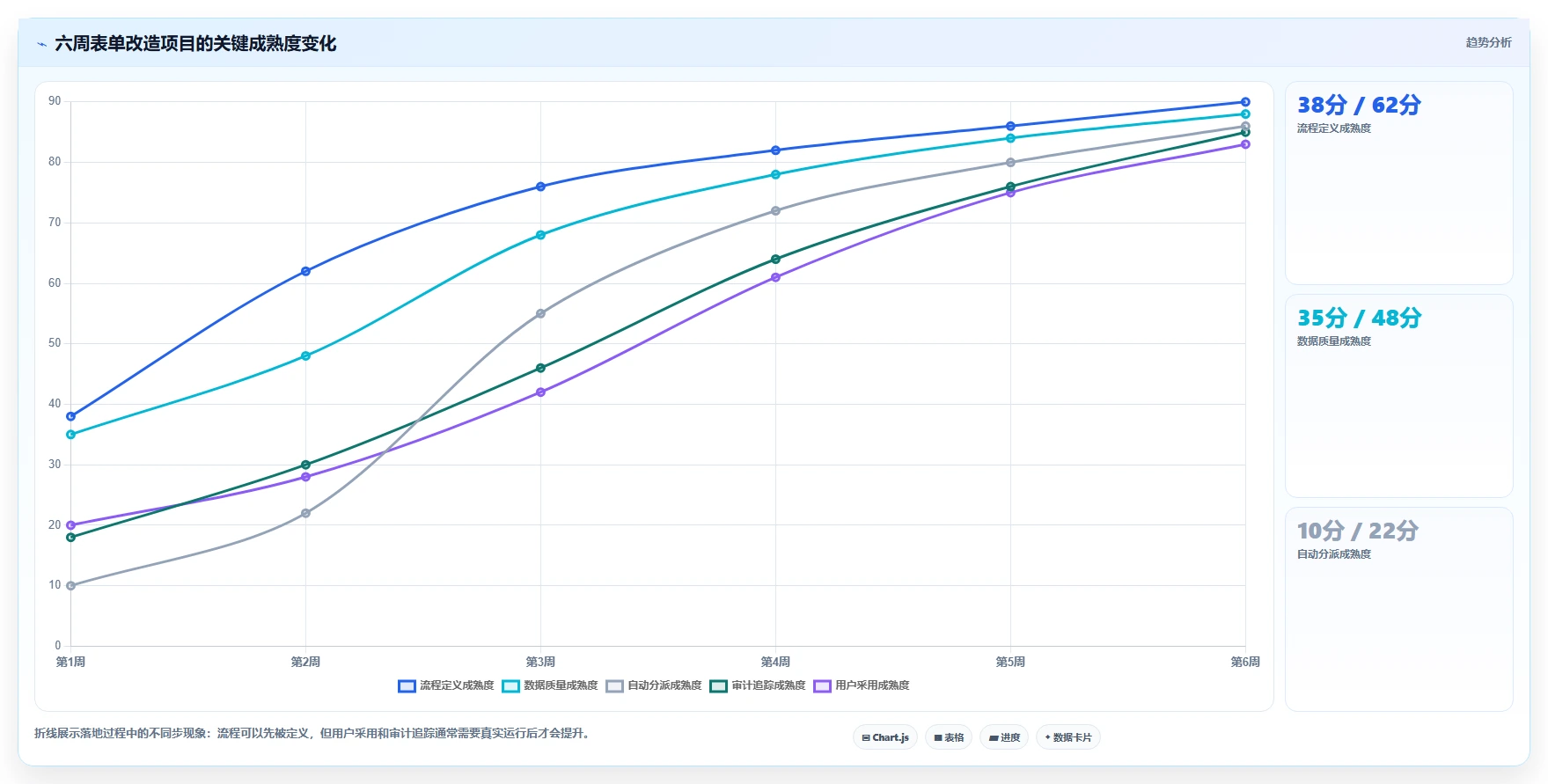Image resolution: width=1548 pixels, height=784 pixels.
Task: Select the 10分 / 22分 card value
Action: [1357, 531]
